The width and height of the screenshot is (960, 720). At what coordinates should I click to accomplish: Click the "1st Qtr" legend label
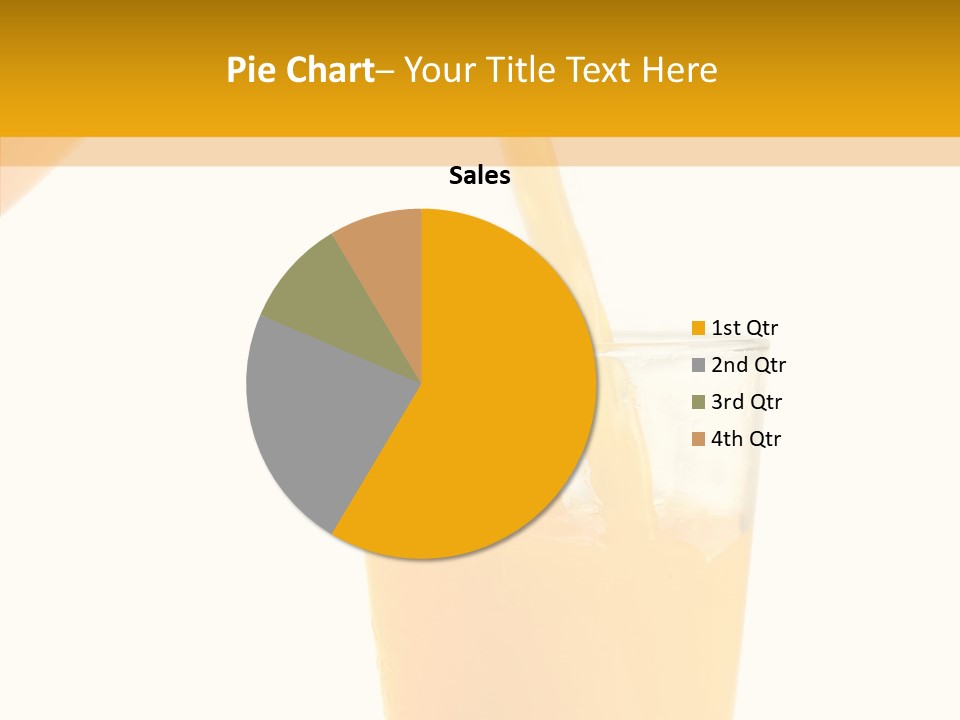(744, 328)
